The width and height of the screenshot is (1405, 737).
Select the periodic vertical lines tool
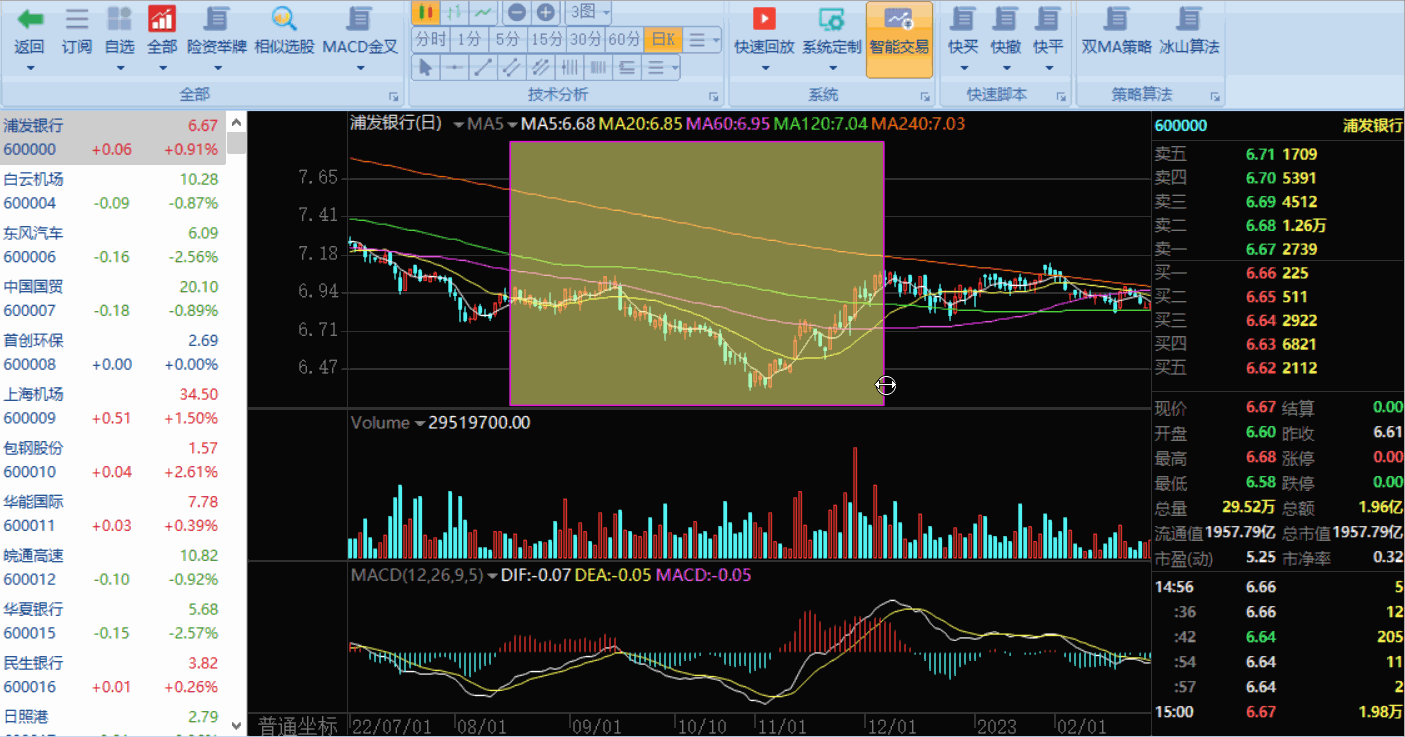tap(569, 67)
